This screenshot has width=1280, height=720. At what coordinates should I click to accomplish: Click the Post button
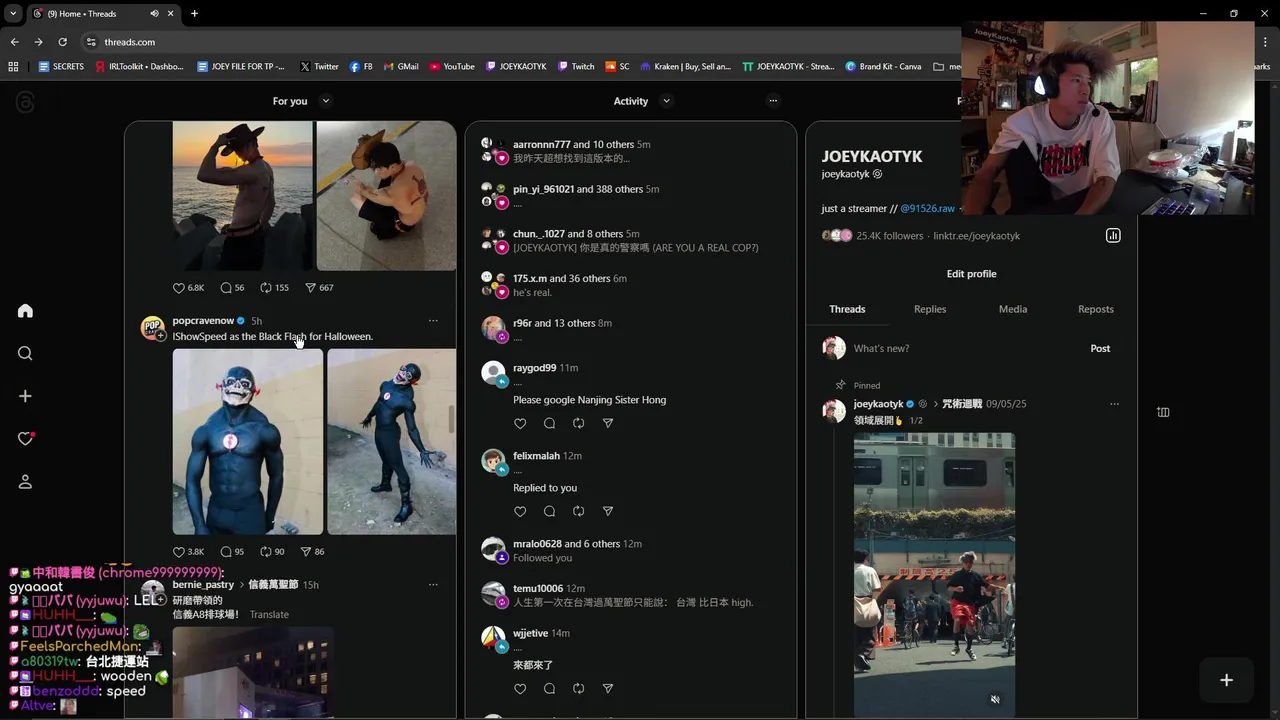pos(1100,349)
